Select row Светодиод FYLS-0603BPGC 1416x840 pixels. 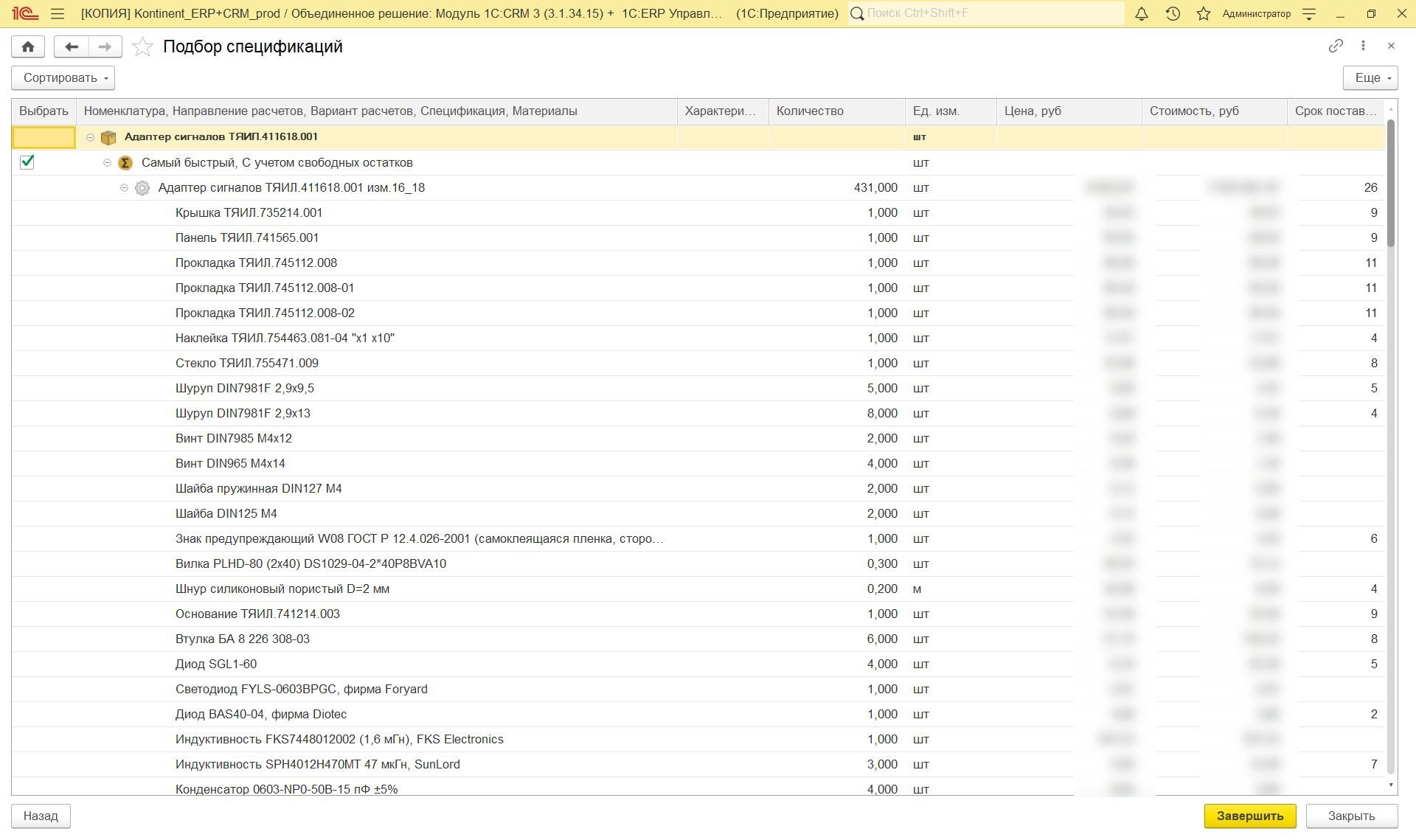pos(698,690)
